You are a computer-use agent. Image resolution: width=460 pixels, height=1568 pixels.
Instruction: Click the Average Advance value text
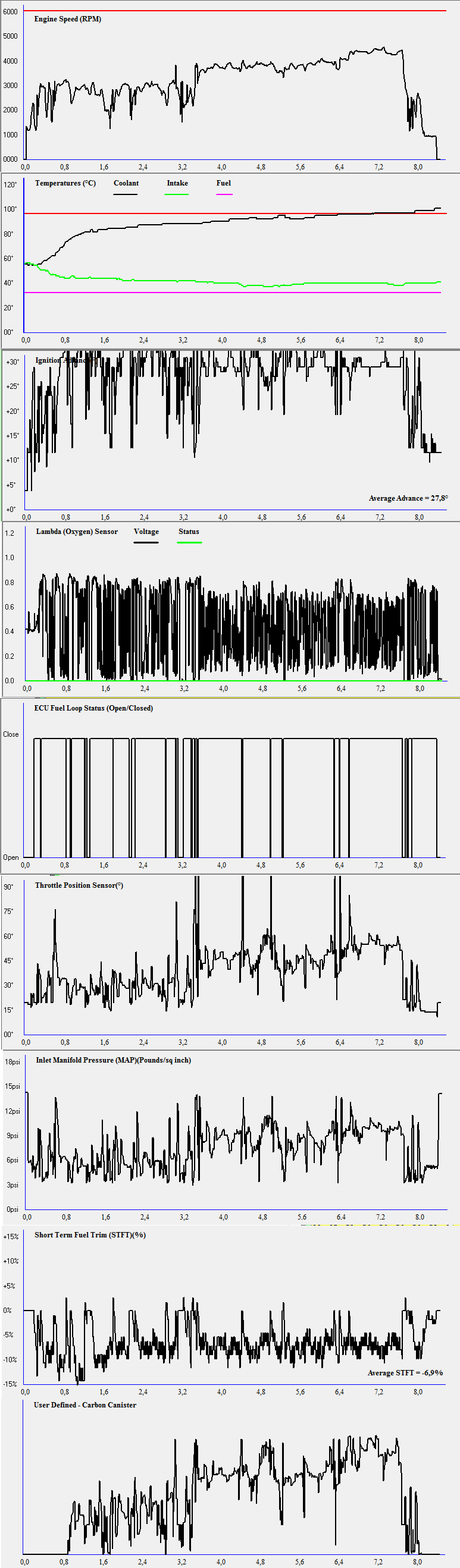tap(408, 498)
